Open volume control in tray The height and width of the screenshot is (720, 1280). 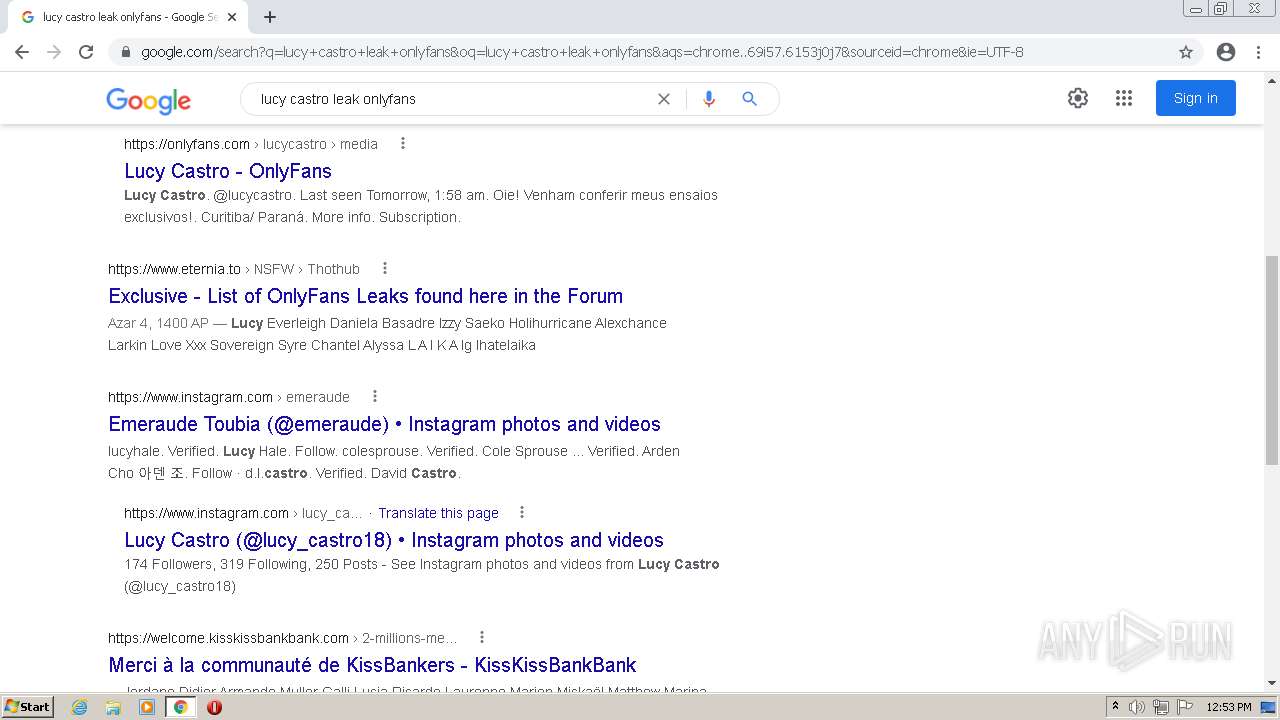click(1137, 707)
